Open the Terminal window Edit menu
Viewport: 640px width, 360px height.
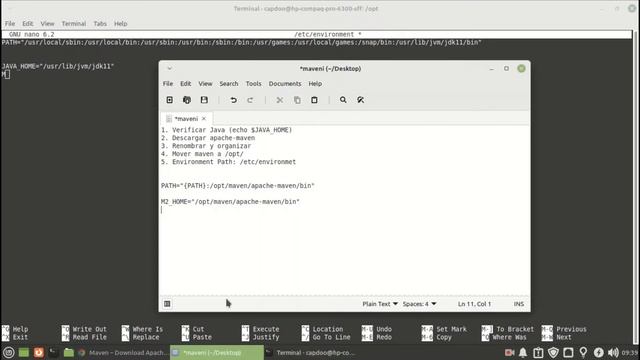pyautogui.click(x=28, y=24)
